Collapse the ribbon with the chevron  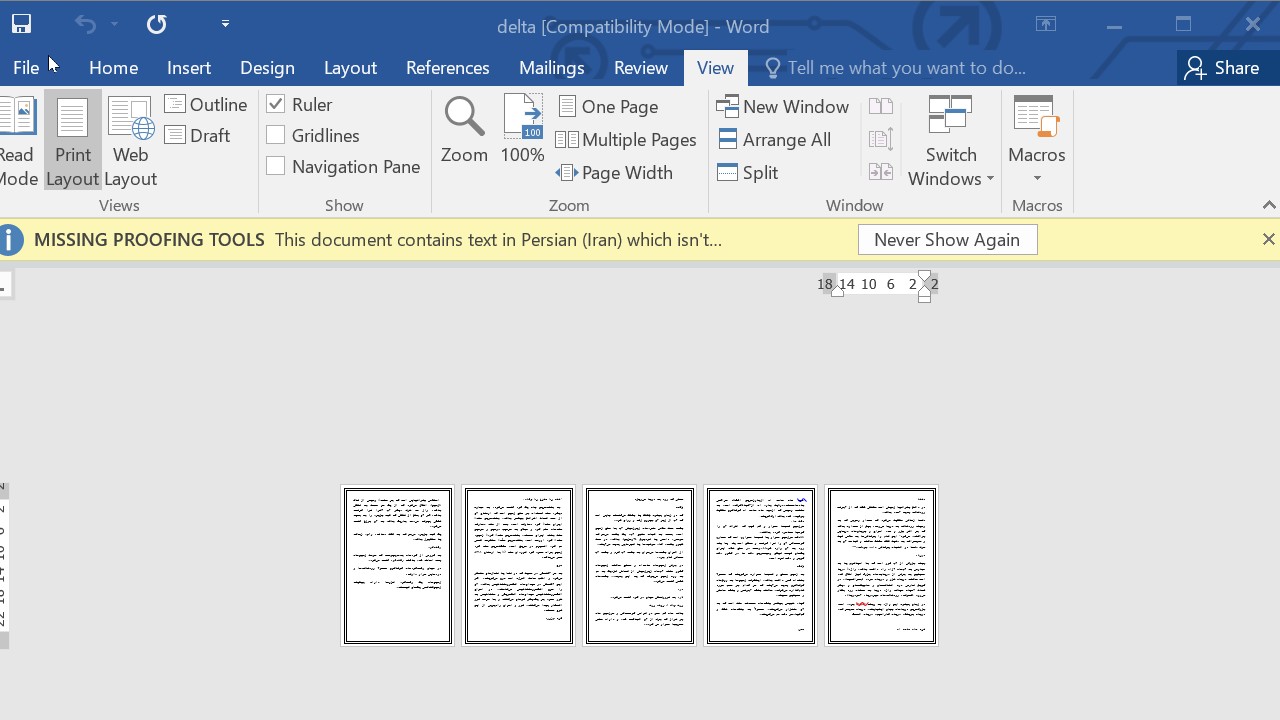pos(1269,205)
